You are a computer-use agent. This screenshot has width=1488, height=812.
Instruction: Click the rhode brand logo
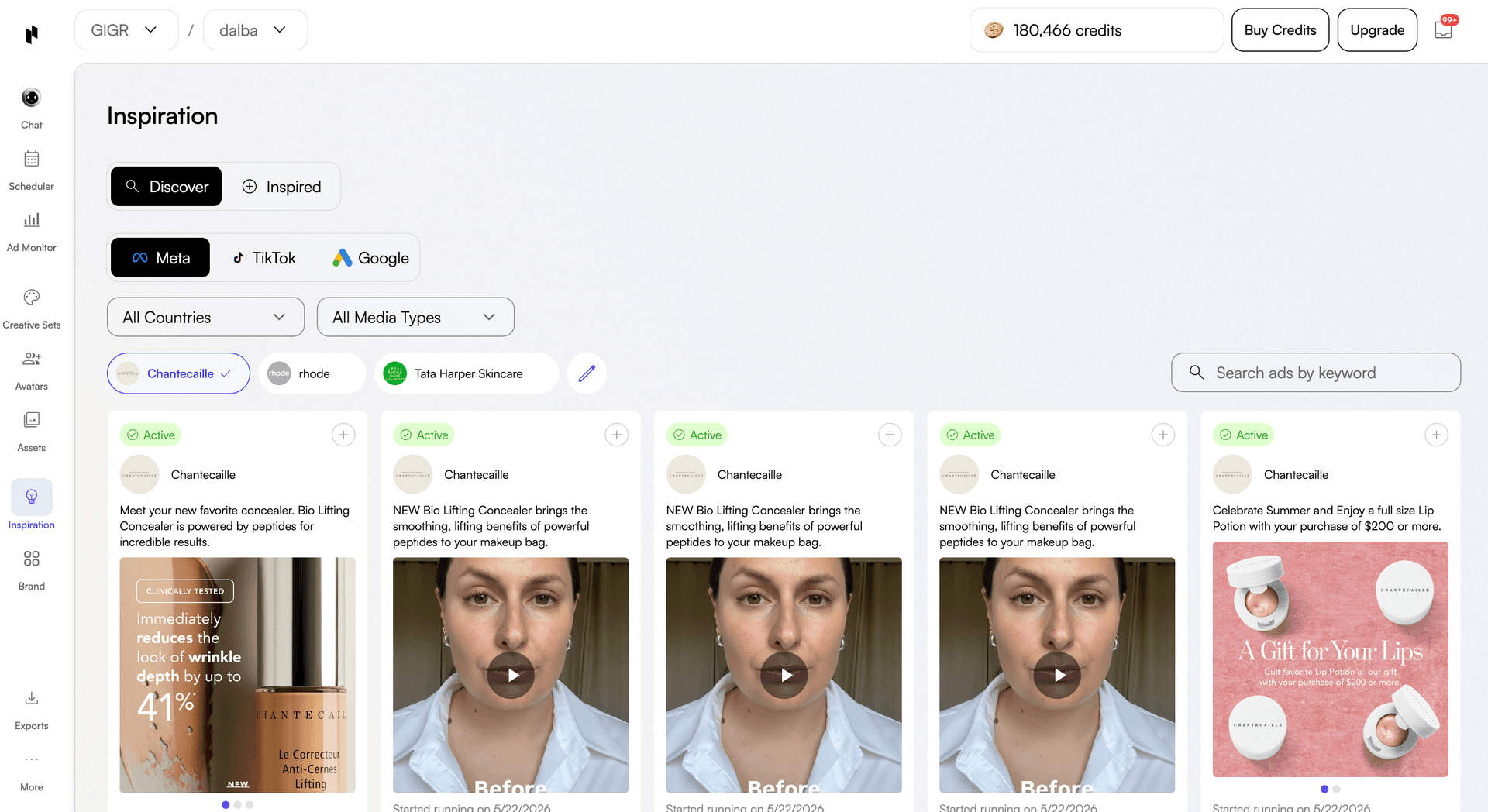click(279, 373)
